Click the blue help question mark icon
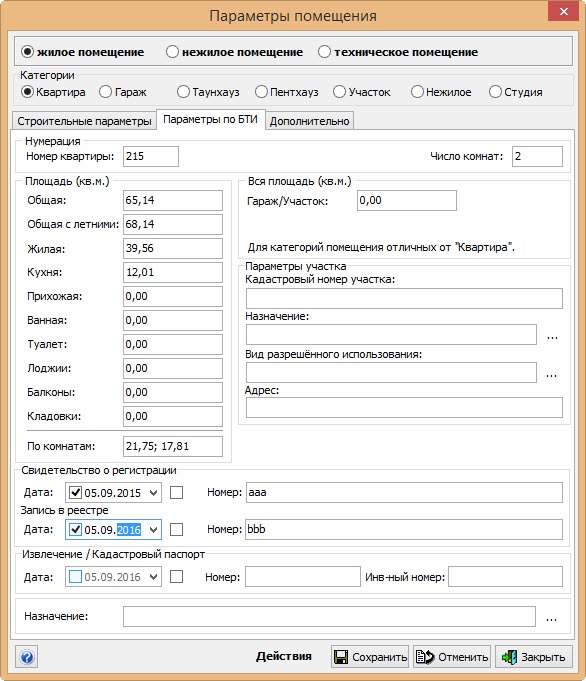Viewport: 586px width, 681px height. coord(27,657)
